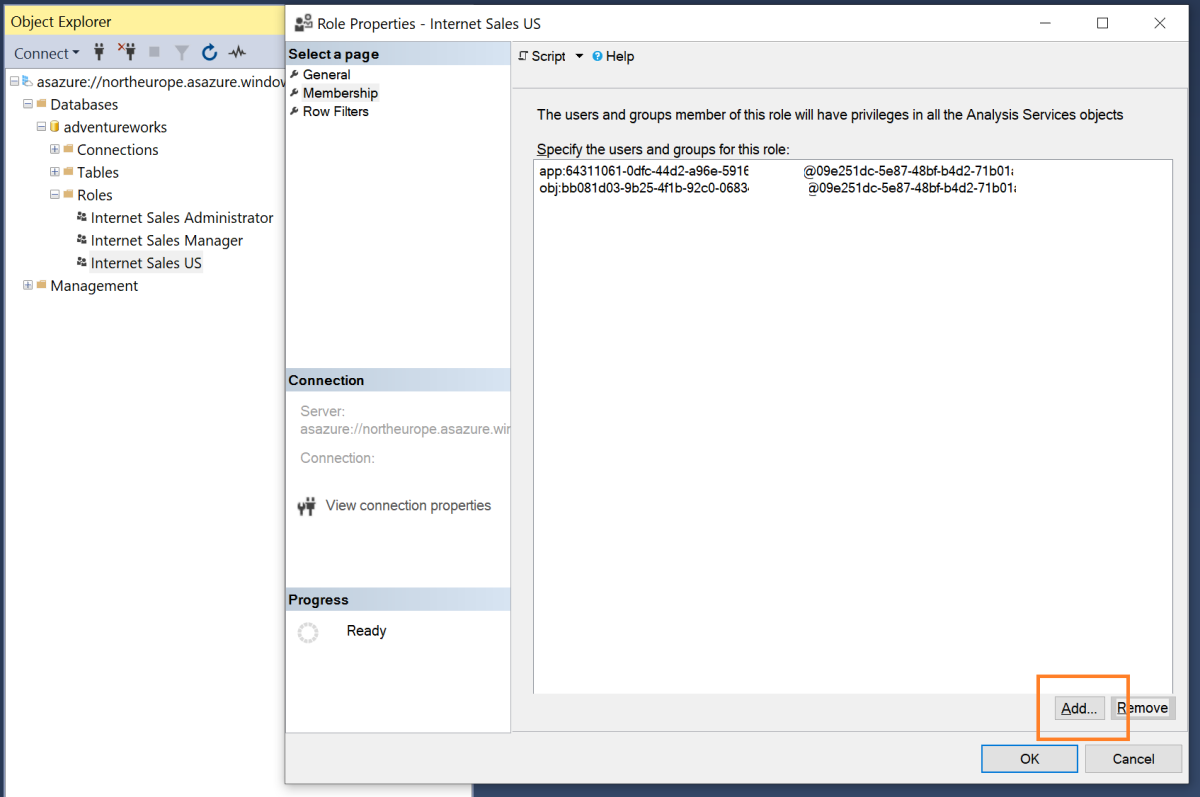This screenshot has width=1200, height=797.
Task: Open the Row Filters page
Action: (x=335, y=112)
